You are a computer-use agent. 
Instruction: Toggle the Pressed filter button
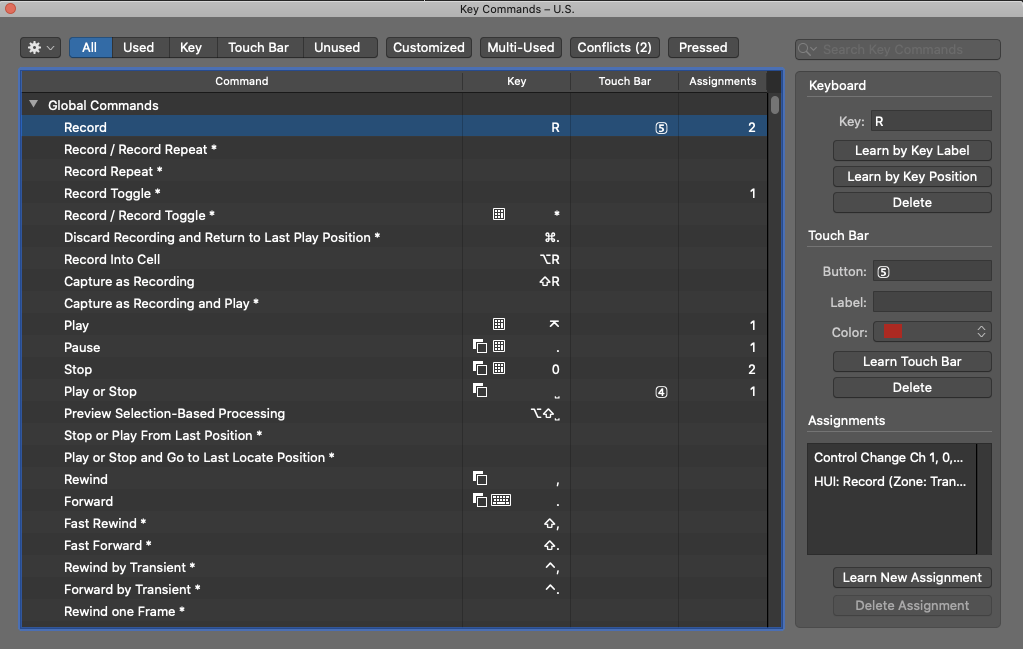703,47
